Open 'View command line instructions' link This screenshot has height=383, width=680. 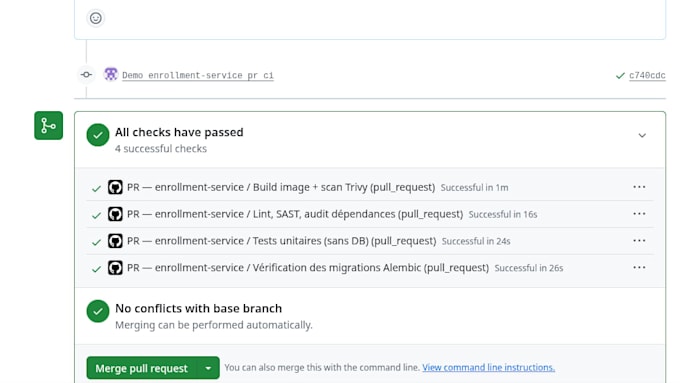pyautogui.click(x=488, y=367)
